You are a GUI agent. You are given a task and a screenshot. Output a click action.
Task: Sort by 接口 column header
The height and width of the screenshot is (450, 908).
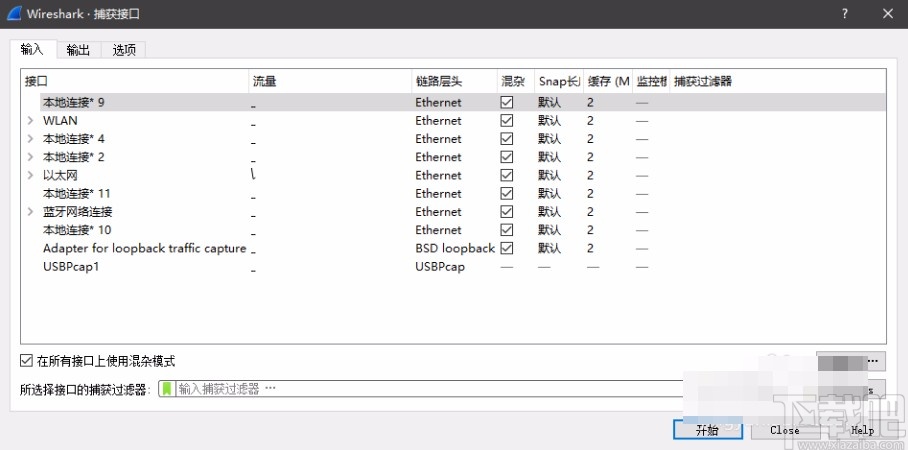tap(134, 82)
